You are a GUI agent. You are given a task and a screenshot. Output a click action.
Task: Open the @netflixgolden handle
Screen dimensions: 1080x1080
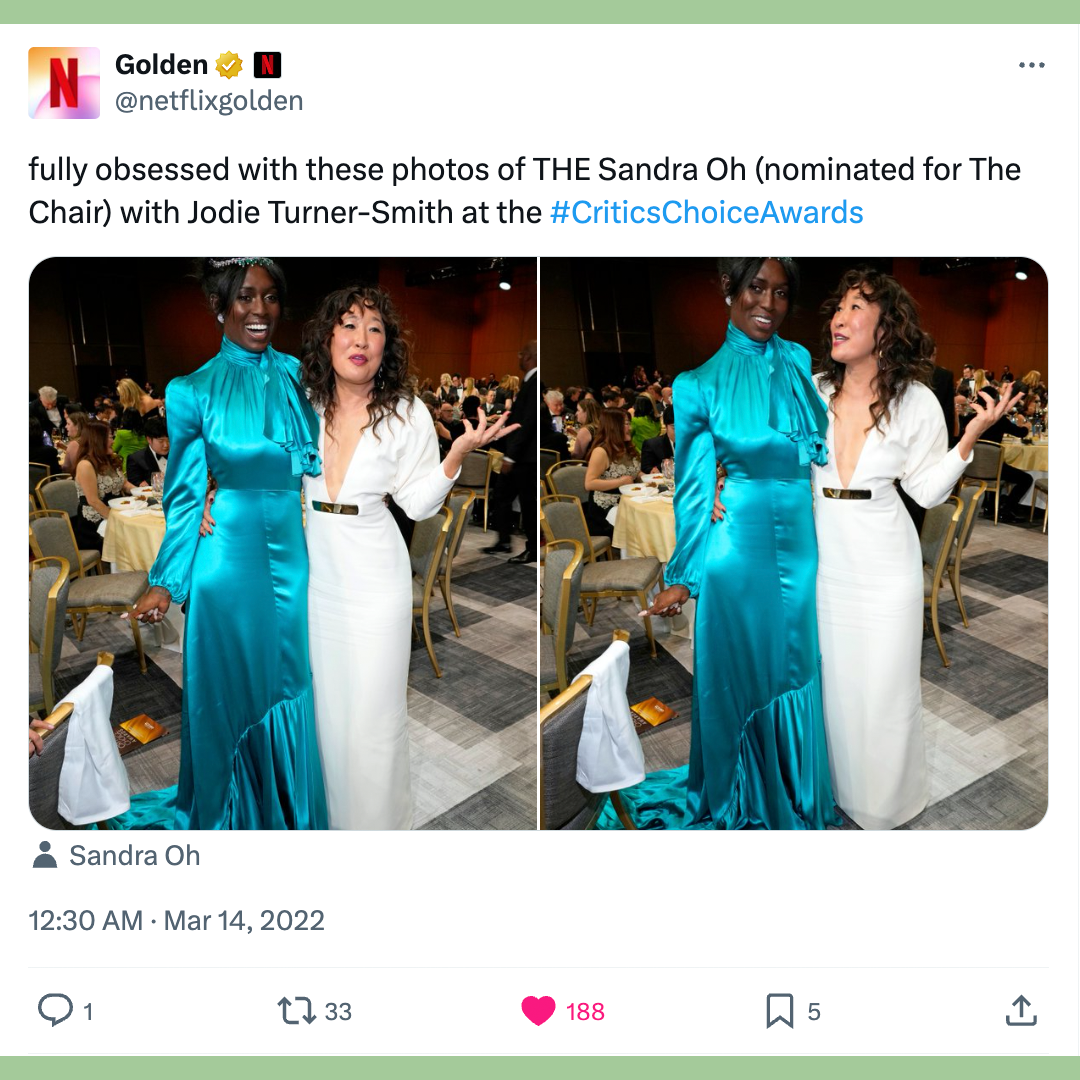(209, 101)
